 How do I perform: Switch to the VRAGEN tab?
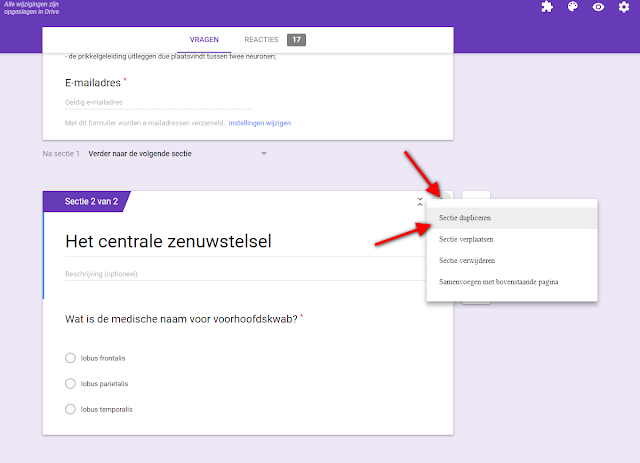(204, 40)
